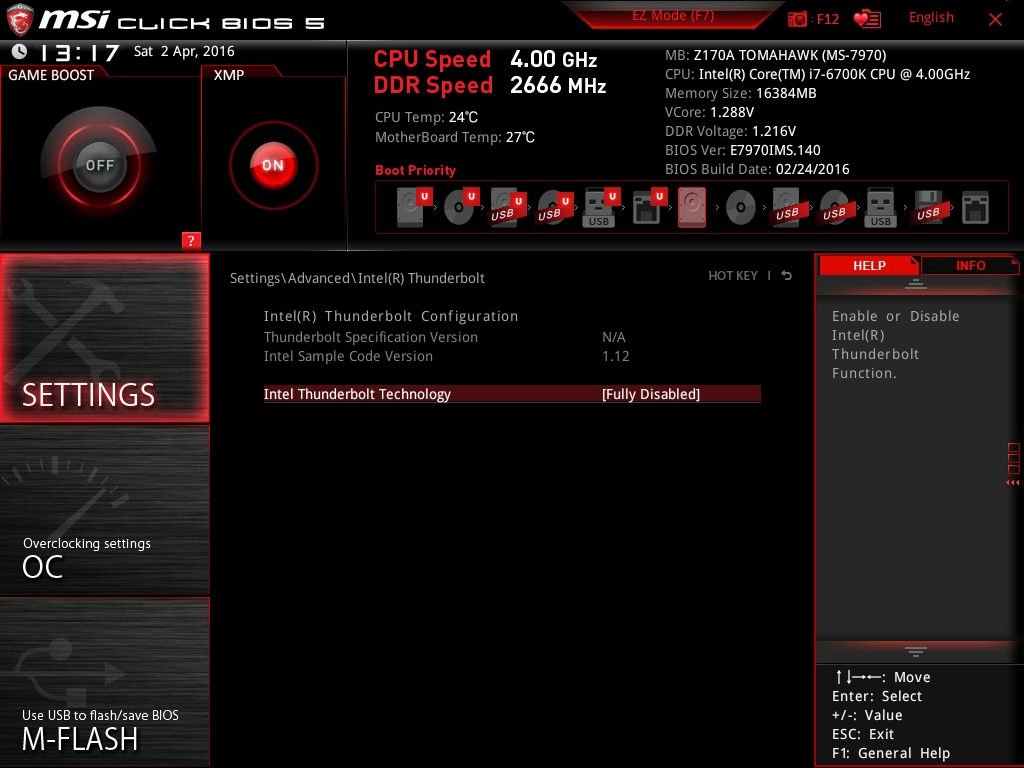
Task: Open the English language selector
Action: pos(931,18)
